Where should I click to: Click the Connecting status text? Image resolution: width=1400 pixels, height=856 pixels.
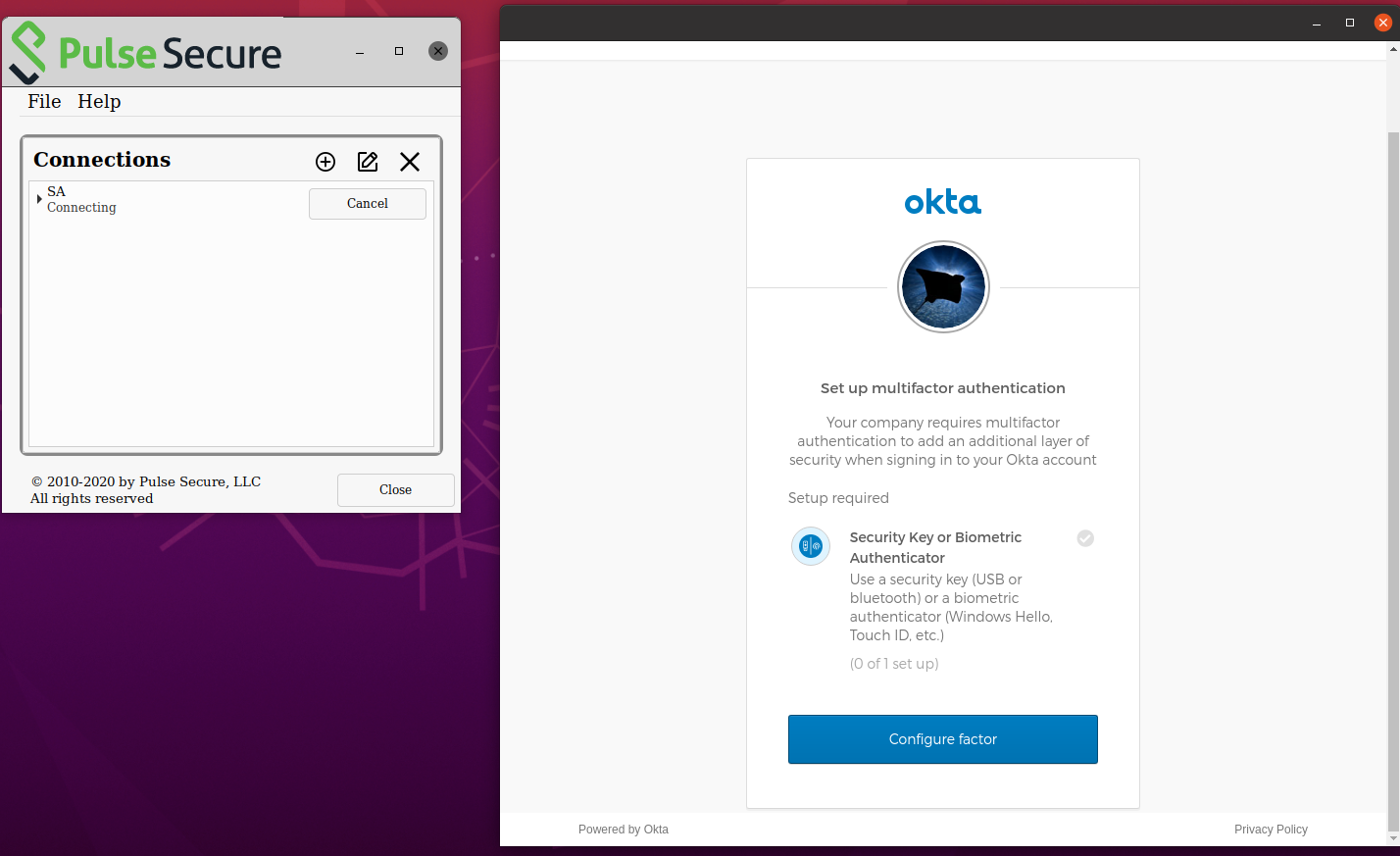[x=81, y=208]
